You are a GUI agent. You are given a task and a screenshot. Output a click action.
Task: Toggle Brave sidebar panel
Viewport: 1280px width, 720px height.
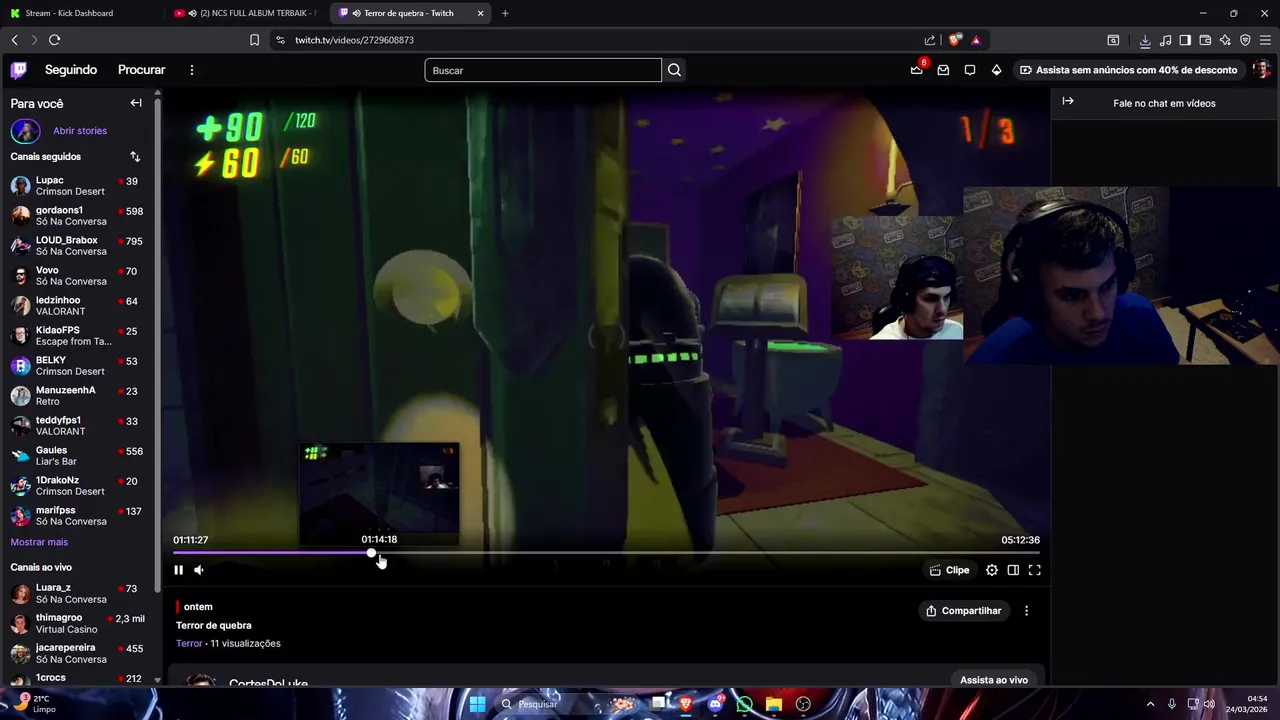click(x=1185, y=40)
